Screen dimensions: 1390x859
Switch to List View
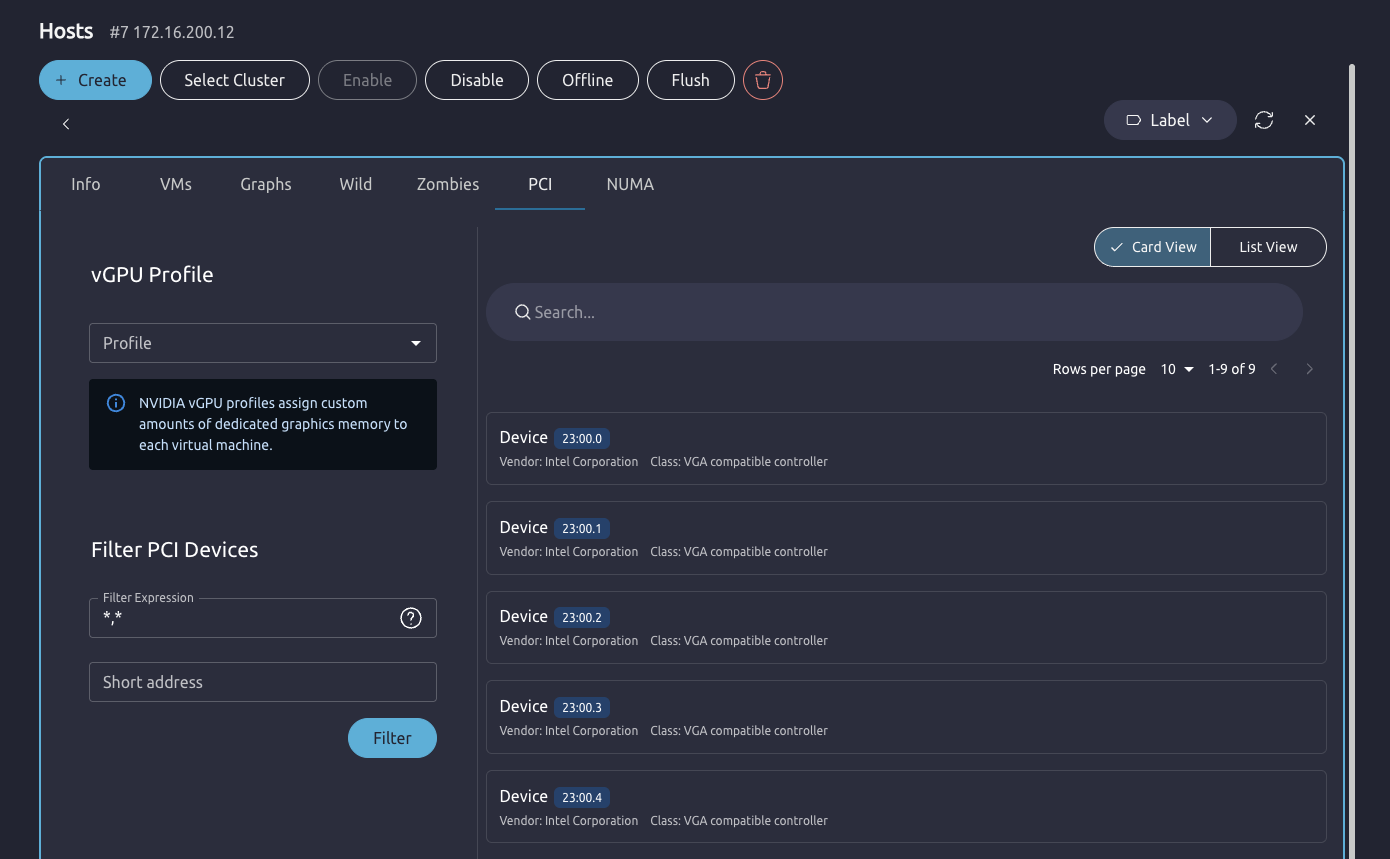coord(1268,247)
